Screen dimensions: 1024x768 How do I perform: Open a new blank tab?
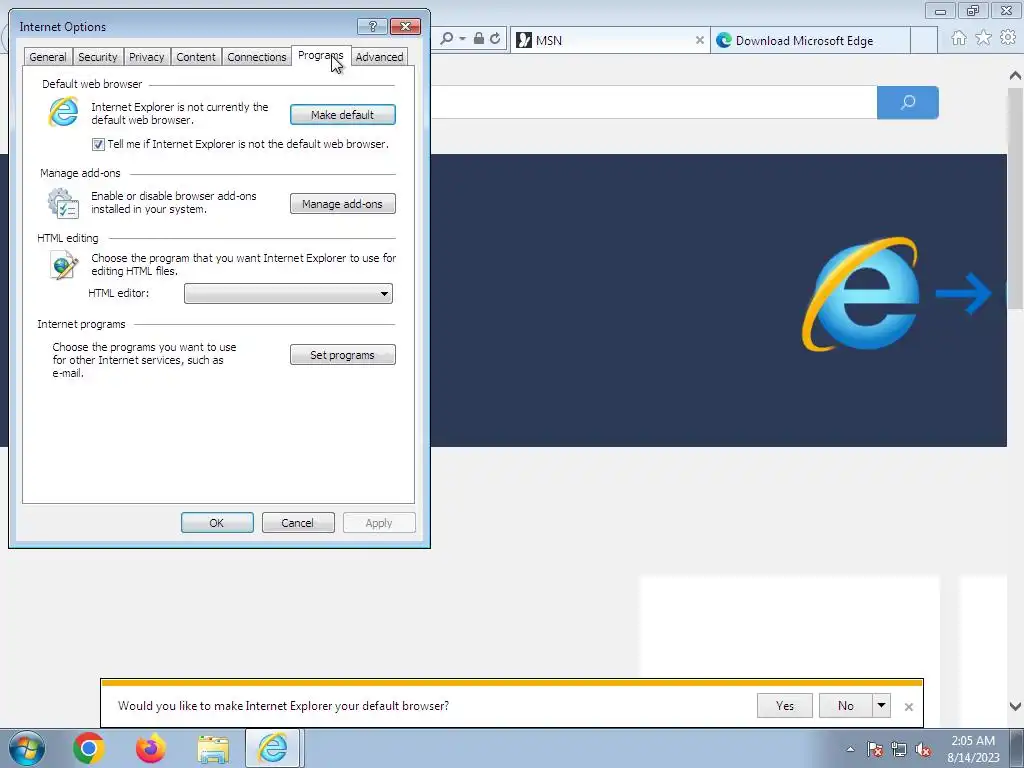pos(924,40)
